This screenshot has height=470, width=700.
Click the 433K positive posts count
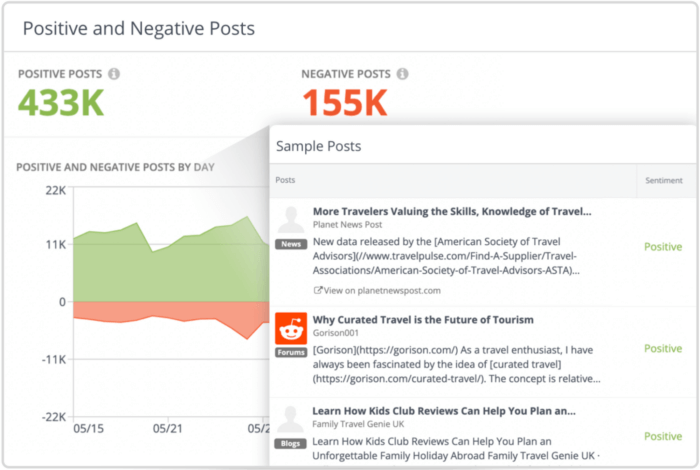click(x=61, y=103)
